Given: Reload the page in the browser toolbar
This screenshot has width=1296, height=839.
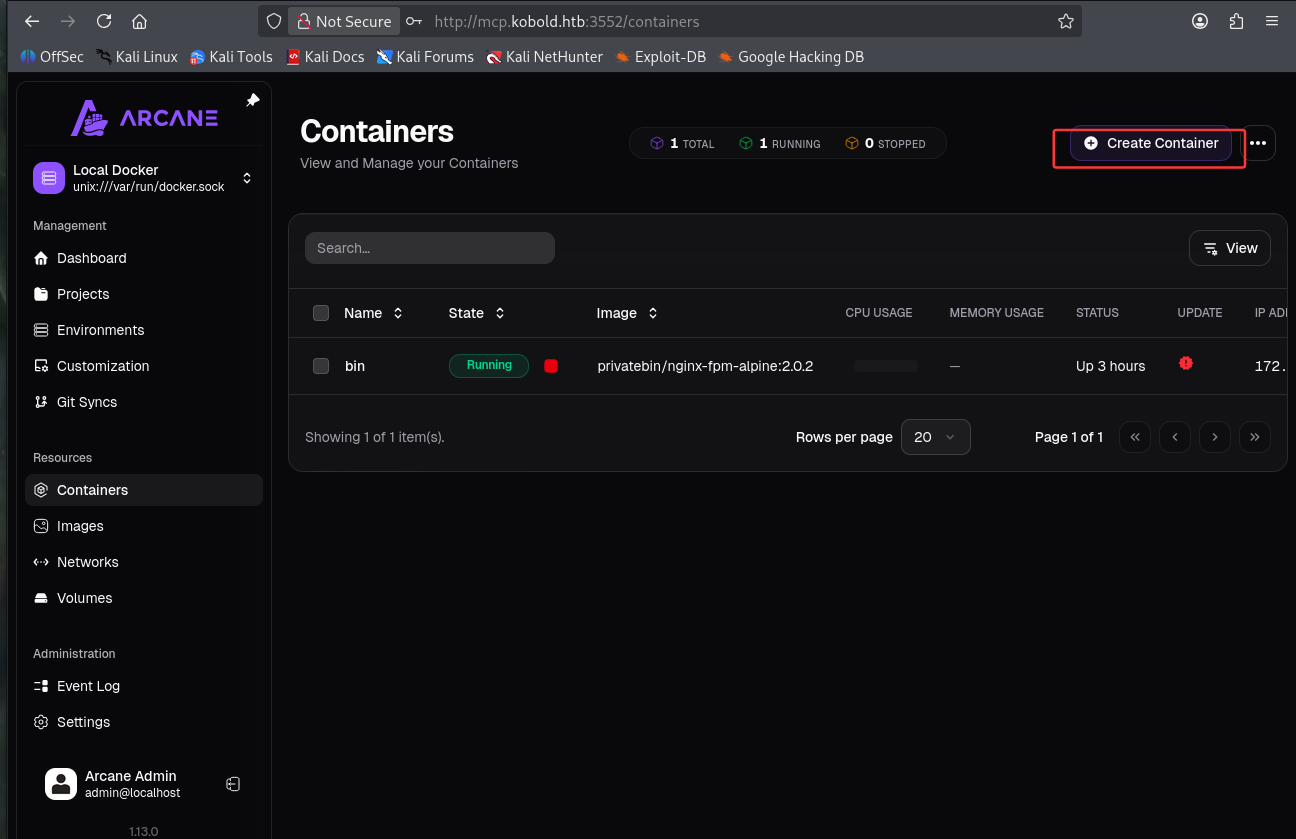Looking at the screenshot, I should (x=104, y=21).
